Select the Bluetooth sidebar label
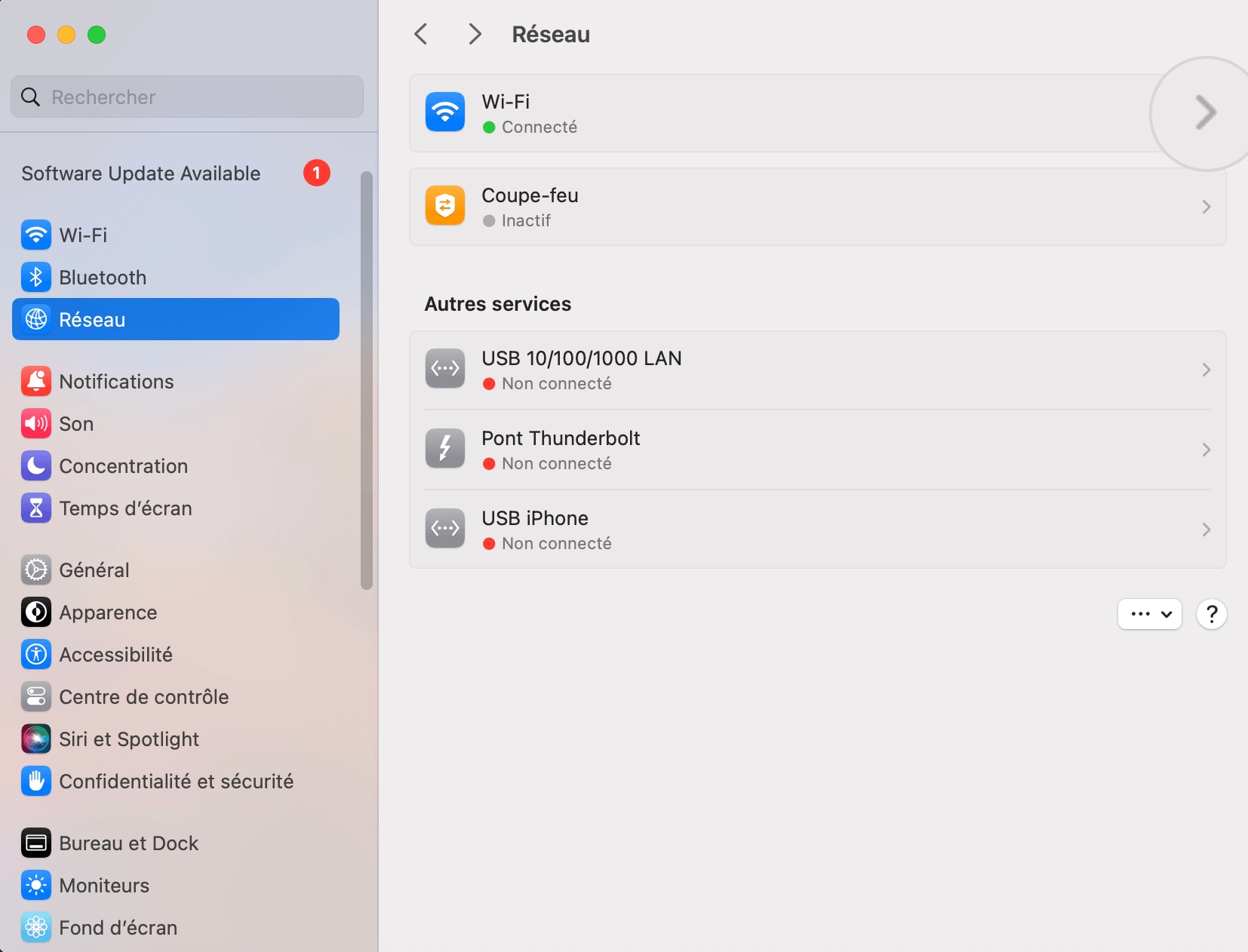1248x952 pixels. click(103, 278)
